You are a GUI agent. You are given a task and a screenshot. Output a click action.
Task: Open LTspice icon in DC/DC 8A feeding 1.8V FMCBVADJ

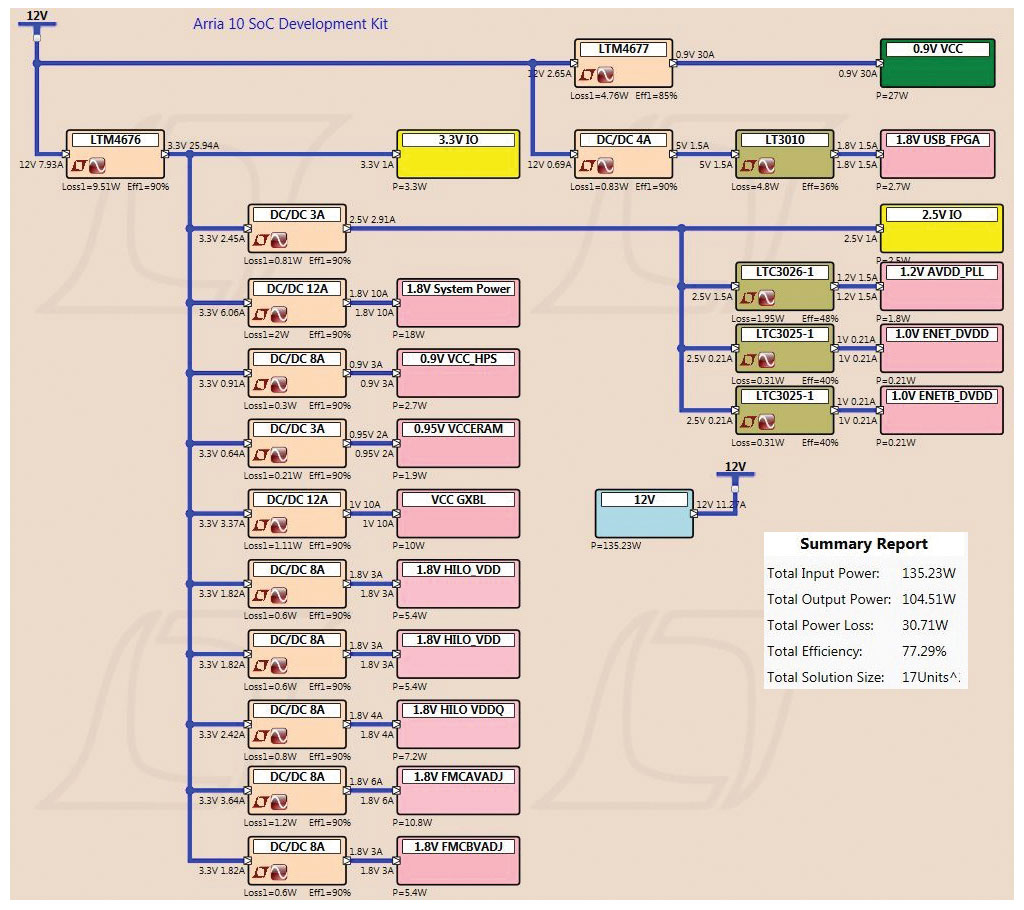[279, 872]
